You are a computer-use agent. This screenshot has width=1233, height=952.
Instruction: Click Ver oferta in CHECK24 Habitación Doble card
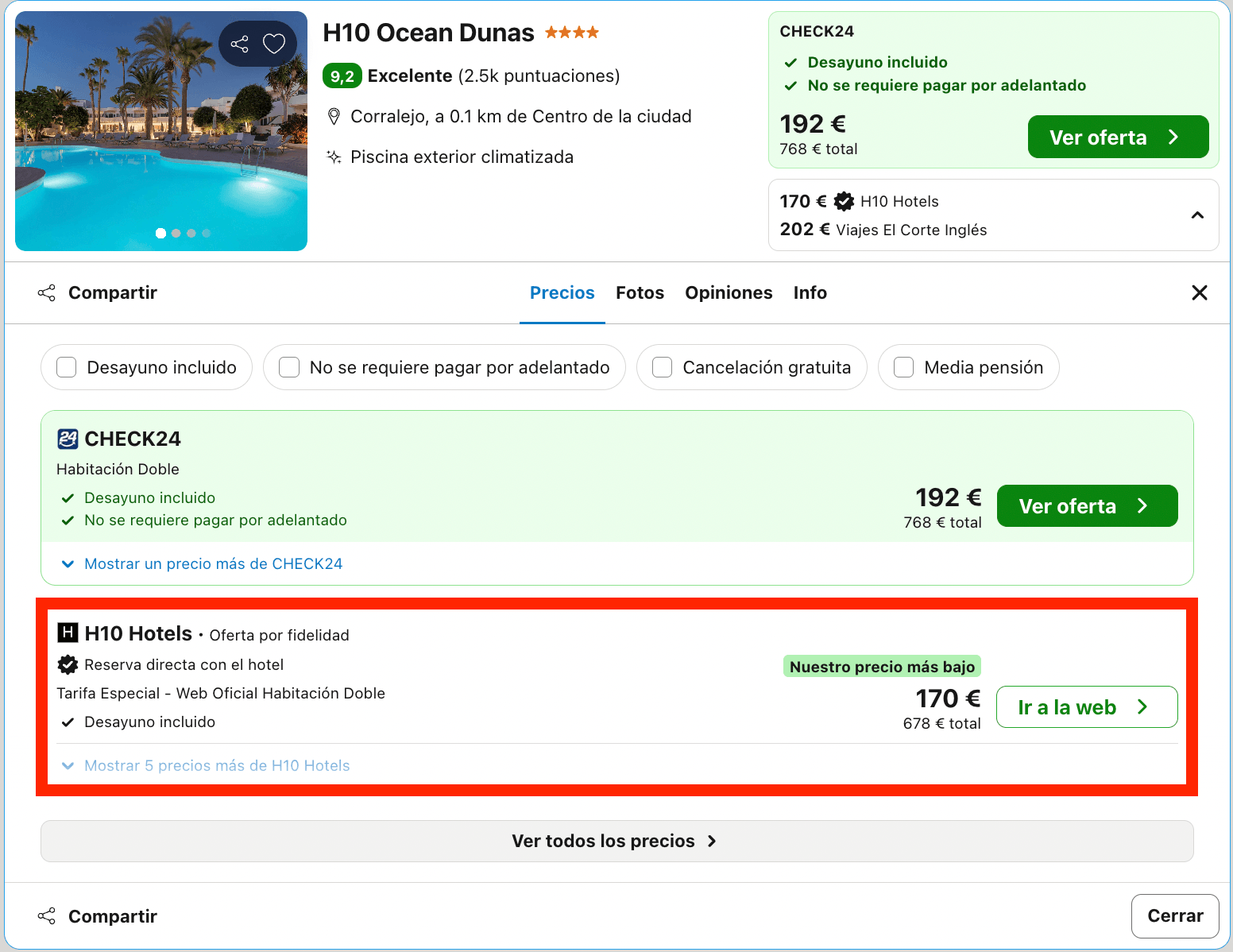(1087, 505)
